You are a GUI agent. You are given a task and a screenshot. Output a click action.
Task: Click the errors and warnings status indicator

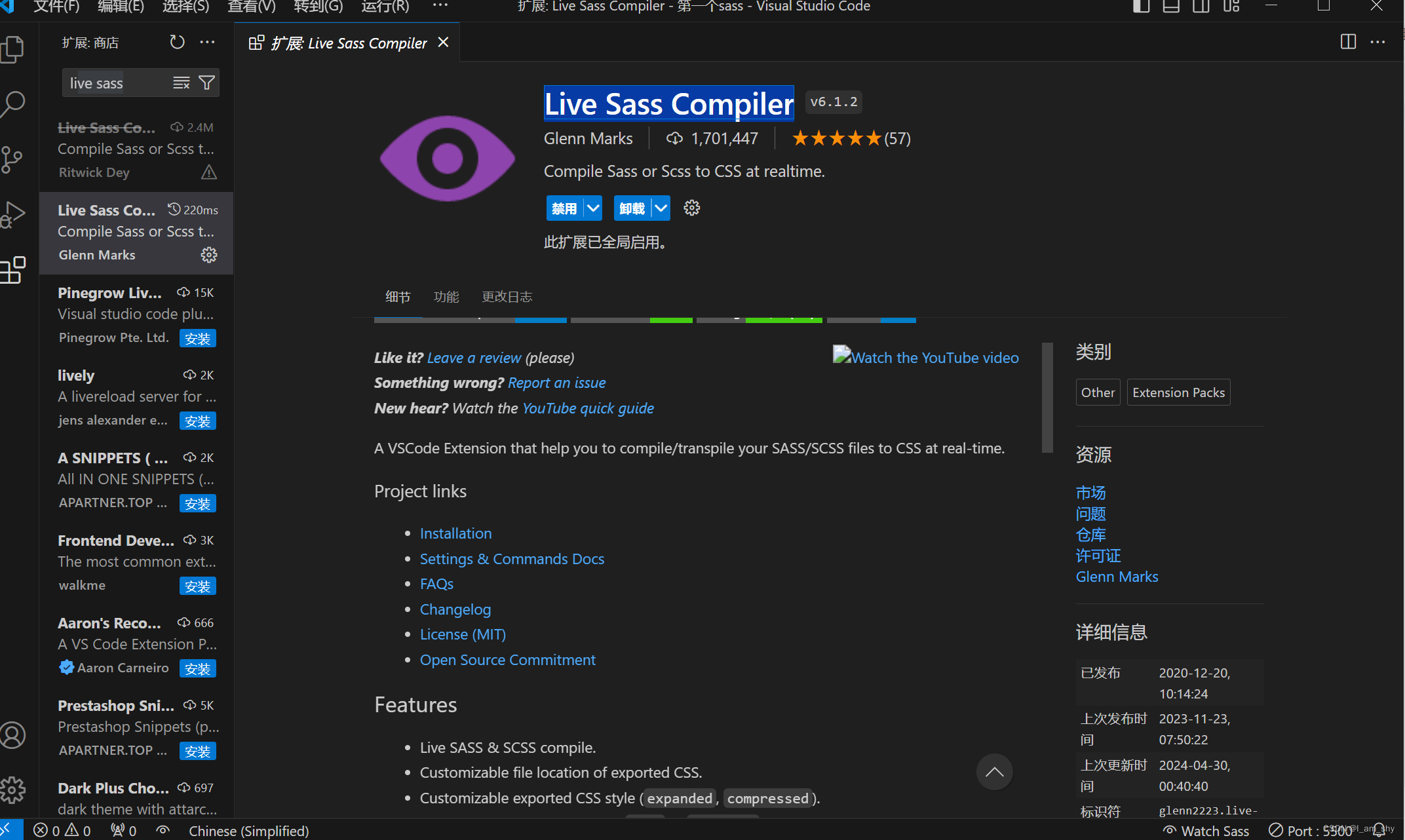click(x=62, y=831)
